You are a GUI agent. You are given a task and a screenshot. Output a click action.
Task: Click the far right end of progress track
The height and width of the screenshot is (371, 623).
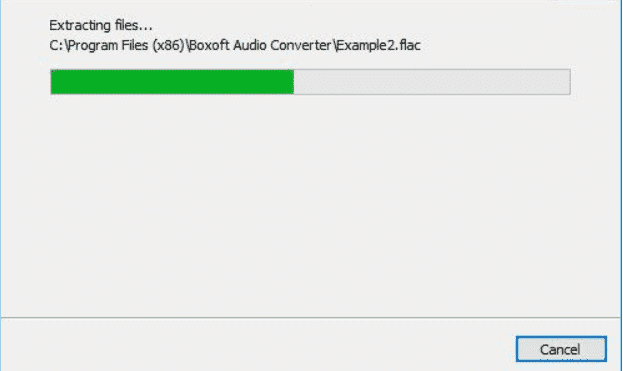567,82
